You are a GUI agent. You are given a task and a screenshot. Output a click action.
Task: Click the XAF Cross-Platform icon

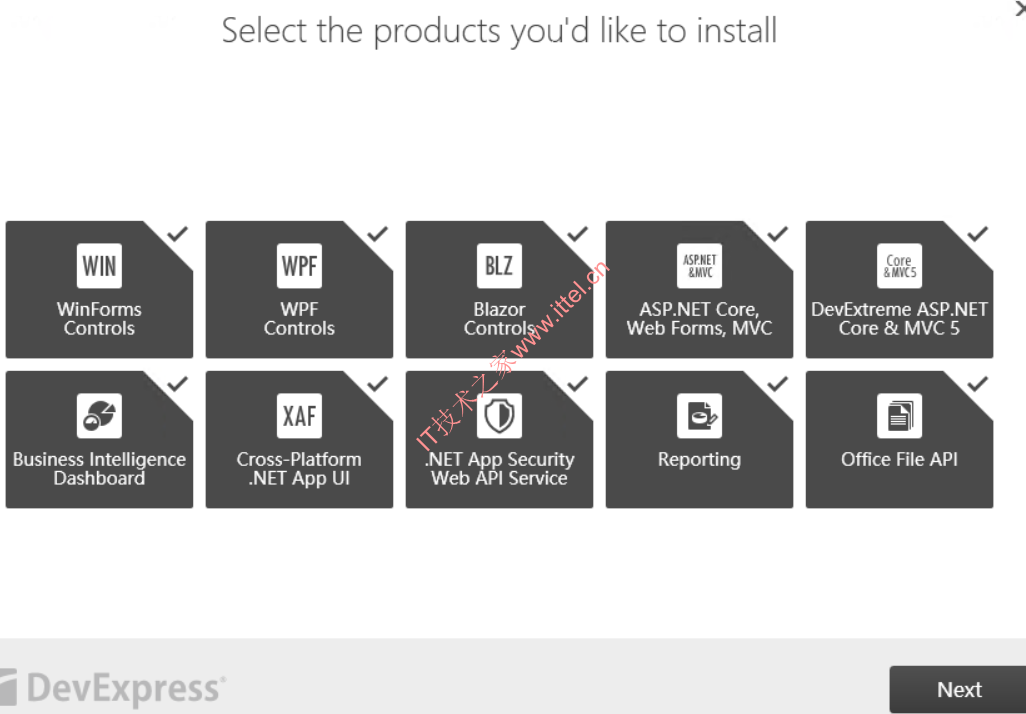tap(299, 416)
